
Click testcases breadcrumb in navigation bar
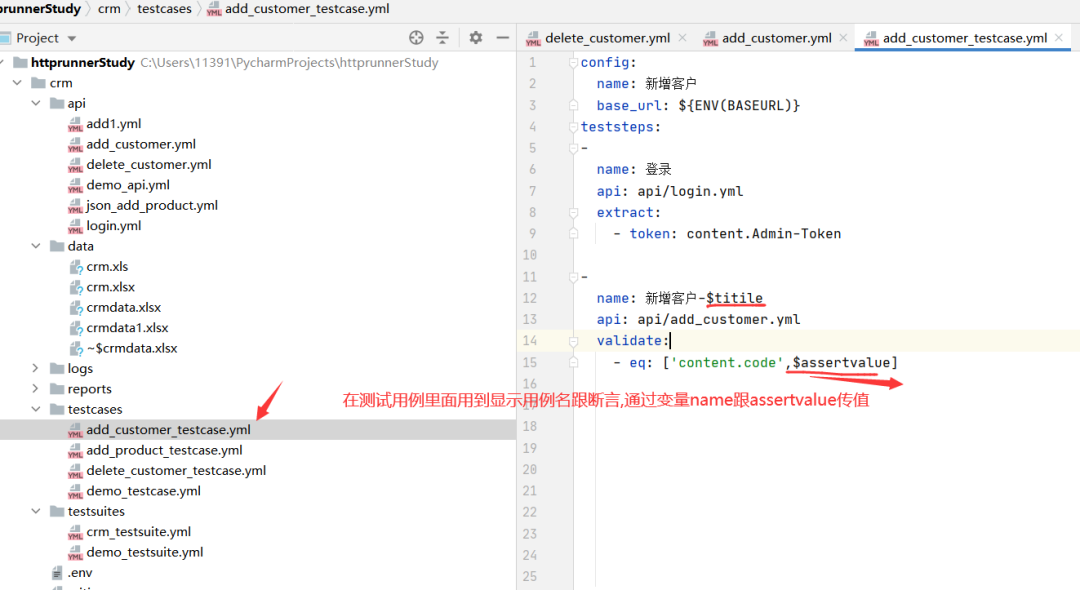(164, 9)
